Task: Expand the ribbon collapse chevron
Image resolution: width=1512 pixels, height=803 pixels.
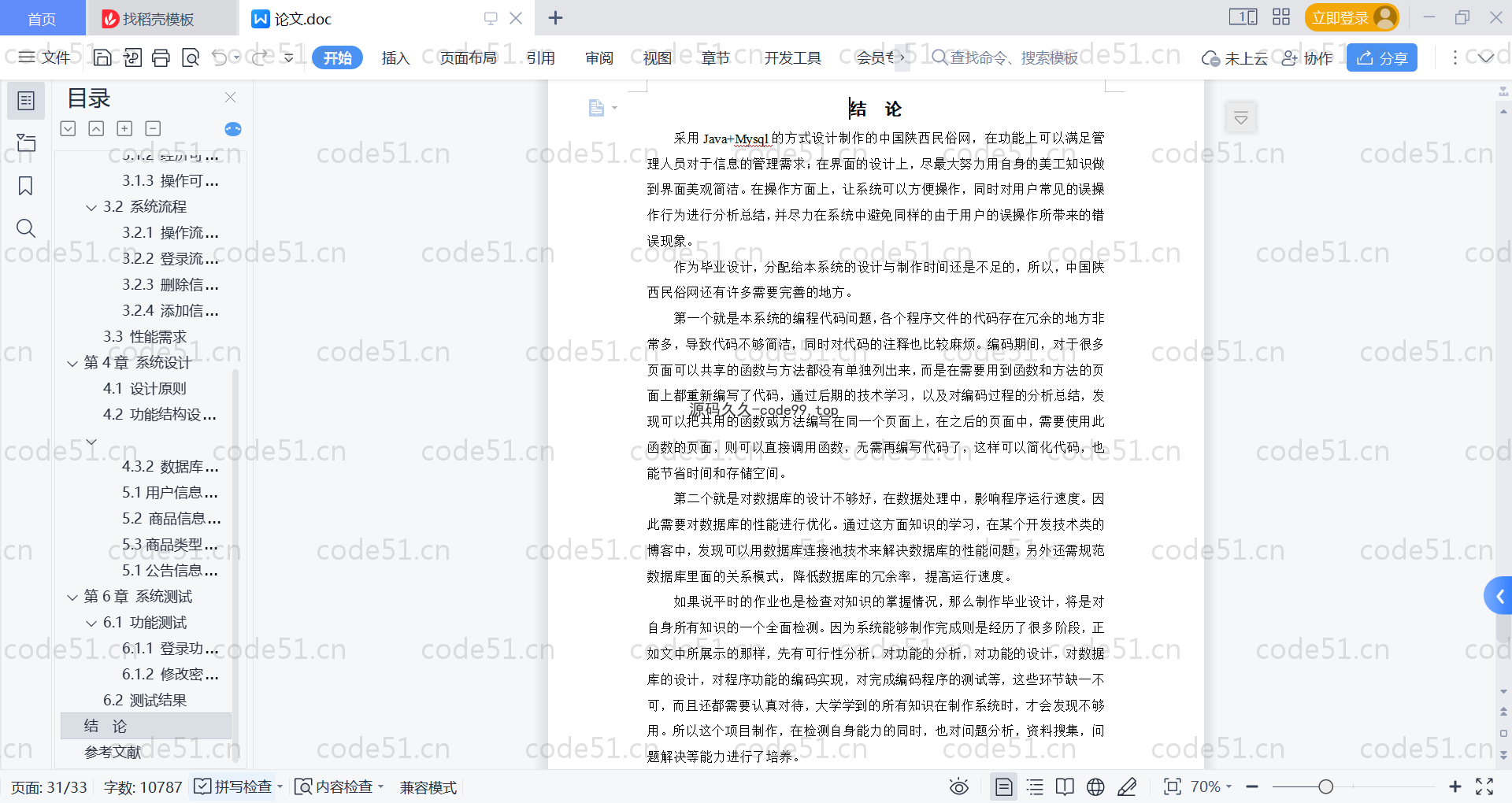Action: click(x=1486, y=57)
